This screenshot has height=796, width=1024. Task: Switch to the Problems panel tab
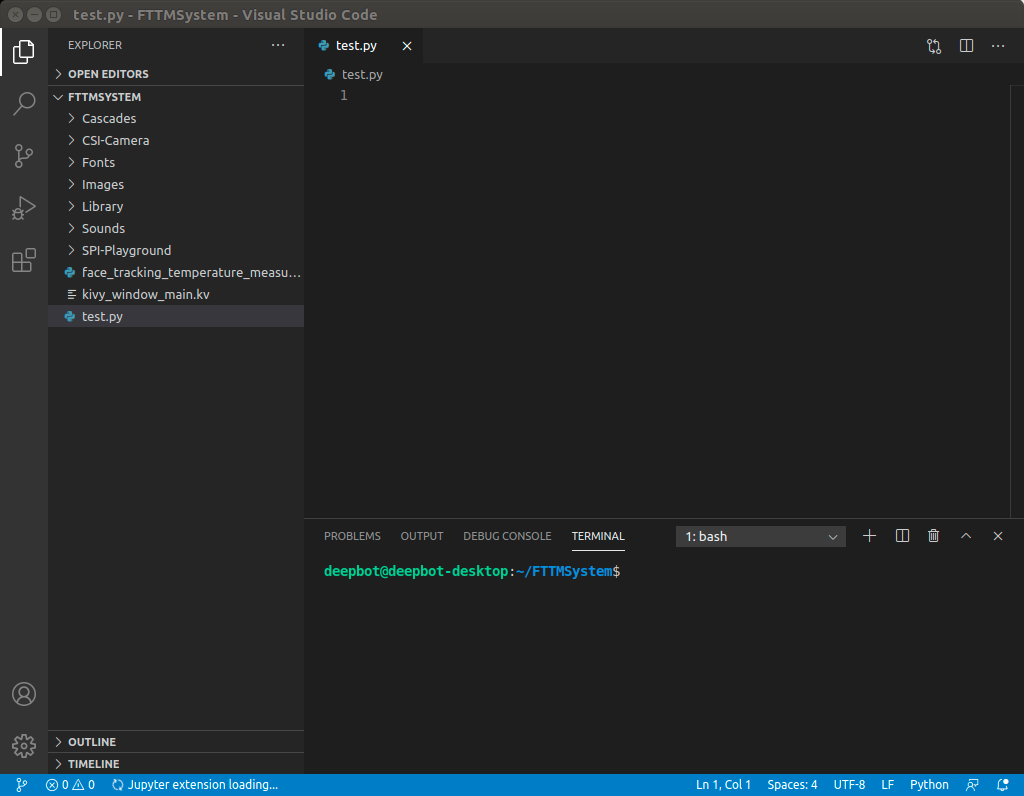tap(352, 536)
